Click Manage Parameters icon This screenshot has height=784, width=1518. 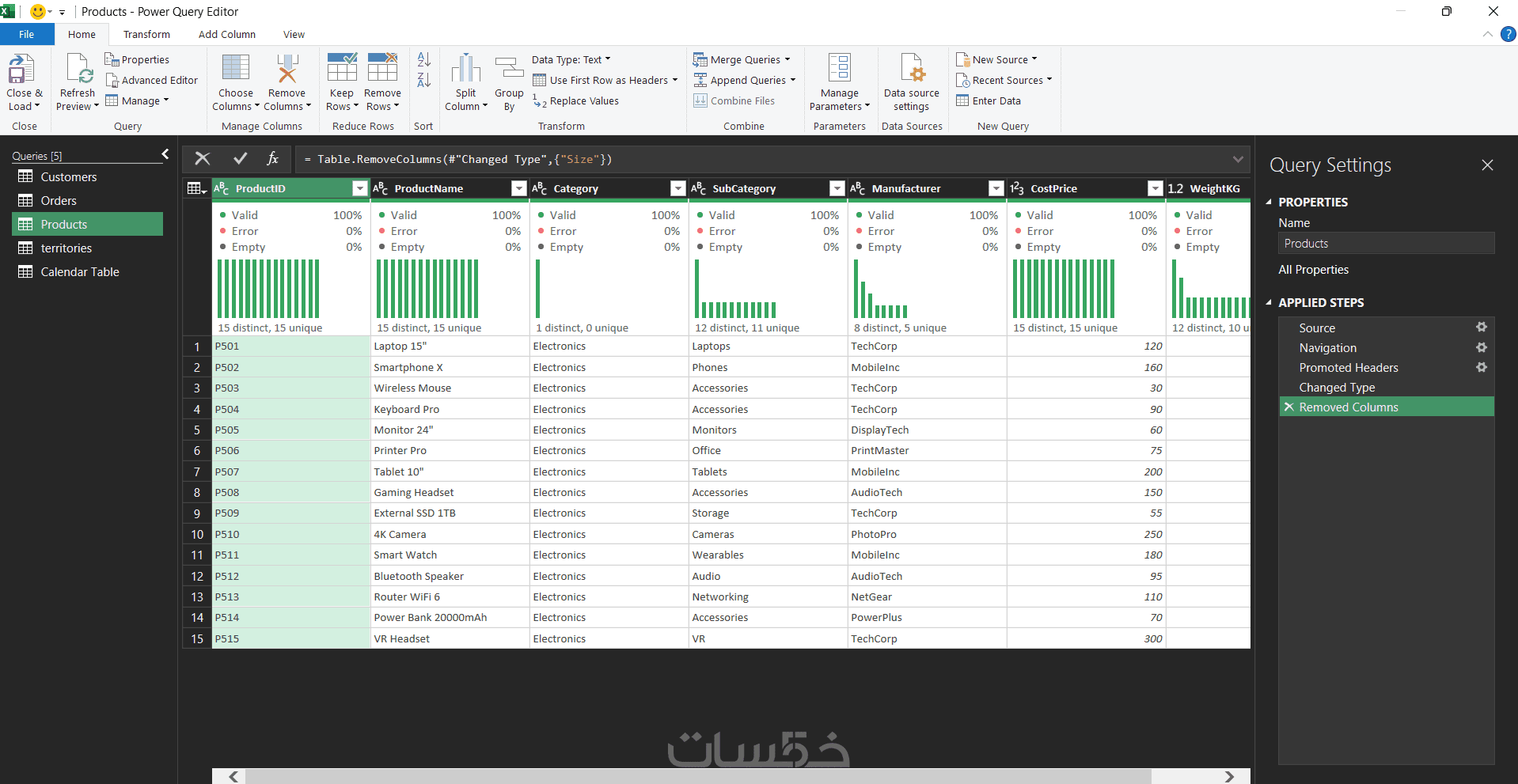[839, 68]
